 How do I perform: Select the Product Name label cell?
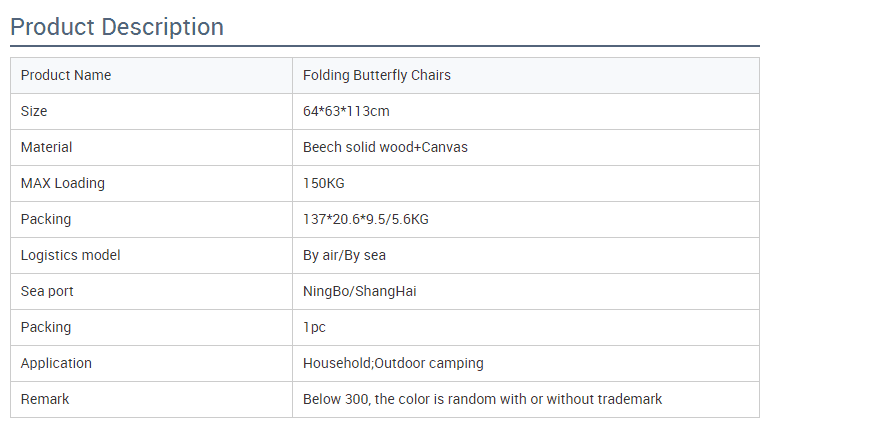tap(151, 76)
